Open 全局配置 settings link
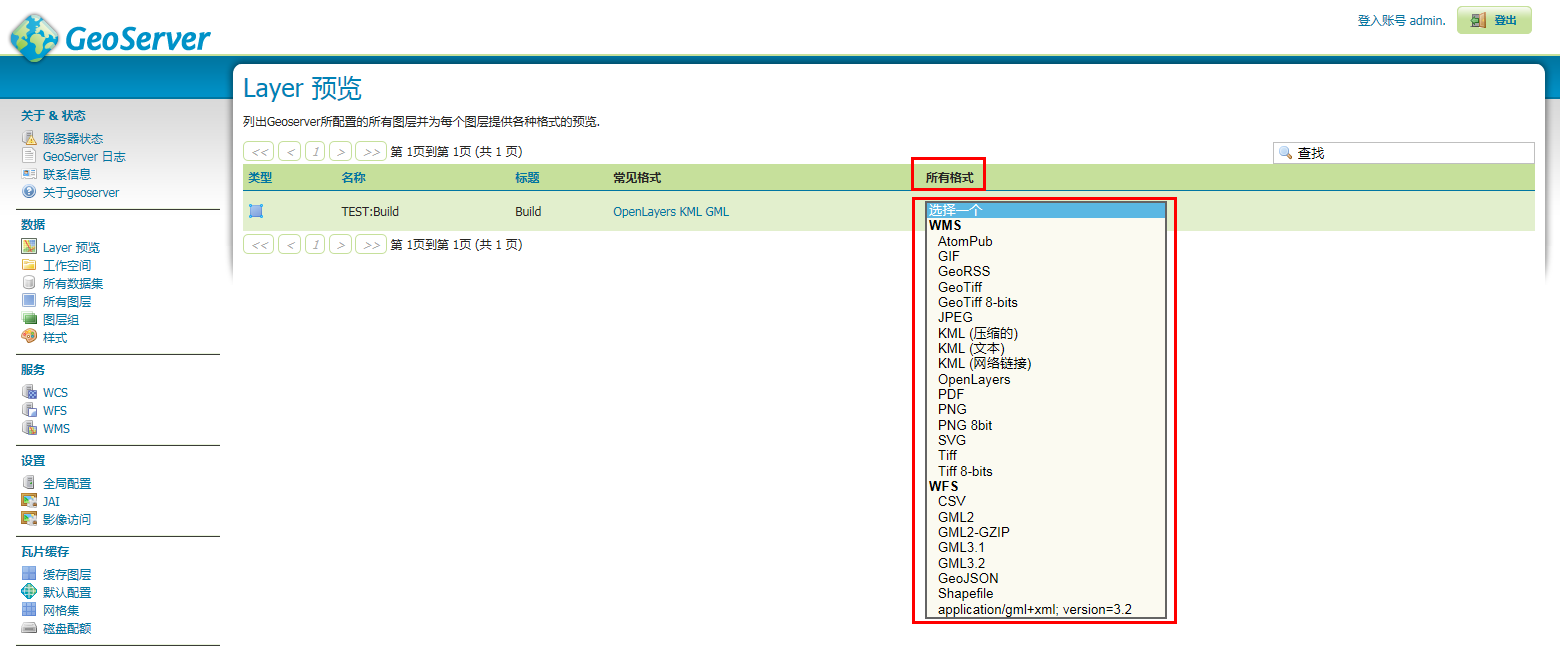This screenshot has height=647, width=1560. [x=67, y=484]
